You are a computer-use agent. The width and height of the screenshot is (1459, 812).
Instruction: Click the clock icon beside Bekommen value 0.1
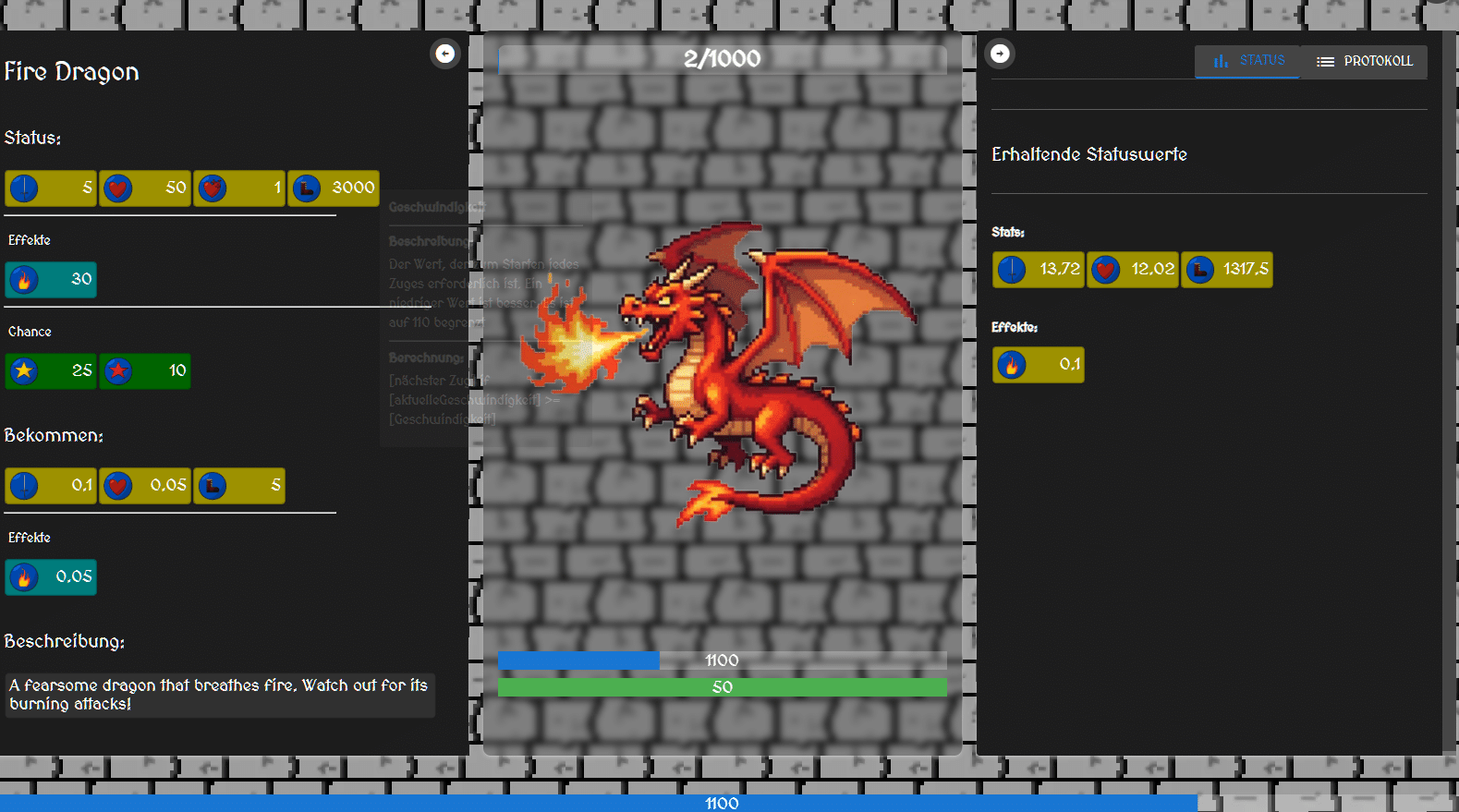pos(24,486)
